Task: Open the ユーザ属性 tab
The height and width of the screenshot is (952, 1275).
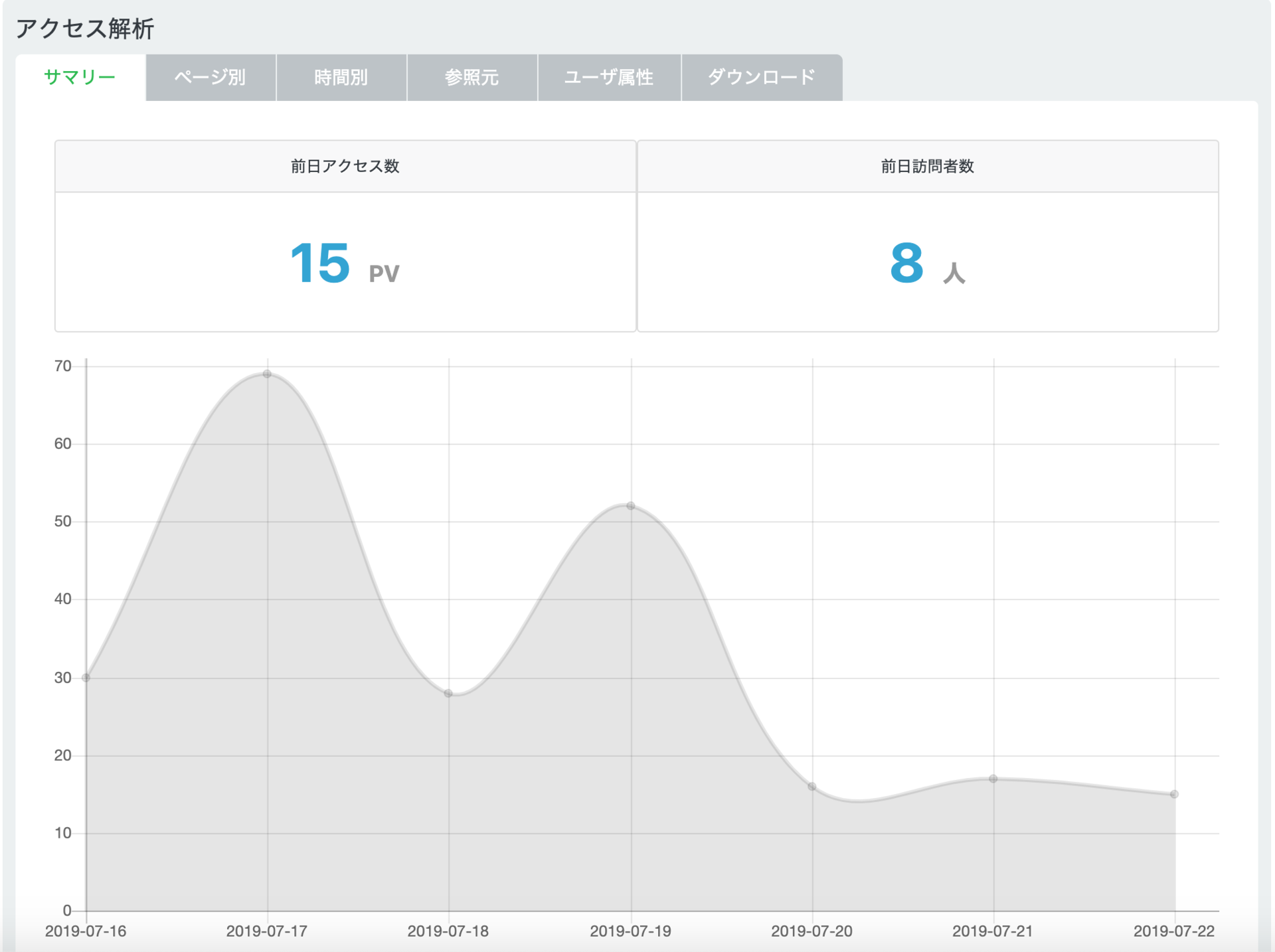Action: [610, 78]
